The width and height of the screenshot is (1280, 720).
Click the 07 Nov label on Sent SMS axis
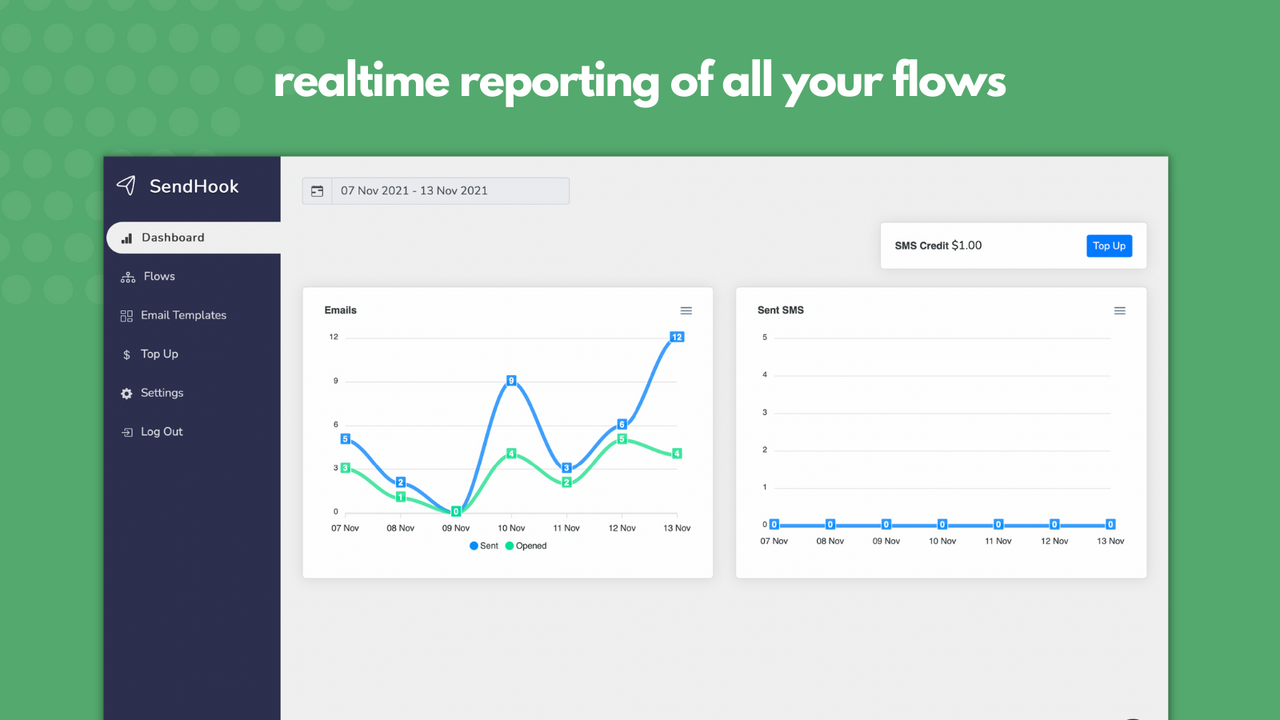tap(774, 541)
